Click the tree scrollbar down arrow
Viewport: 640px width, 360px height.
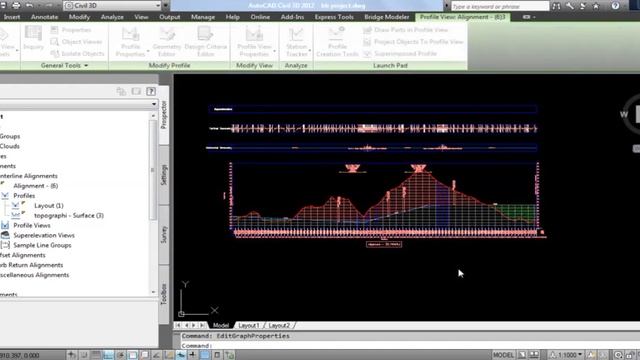click(x=153, y=292)
